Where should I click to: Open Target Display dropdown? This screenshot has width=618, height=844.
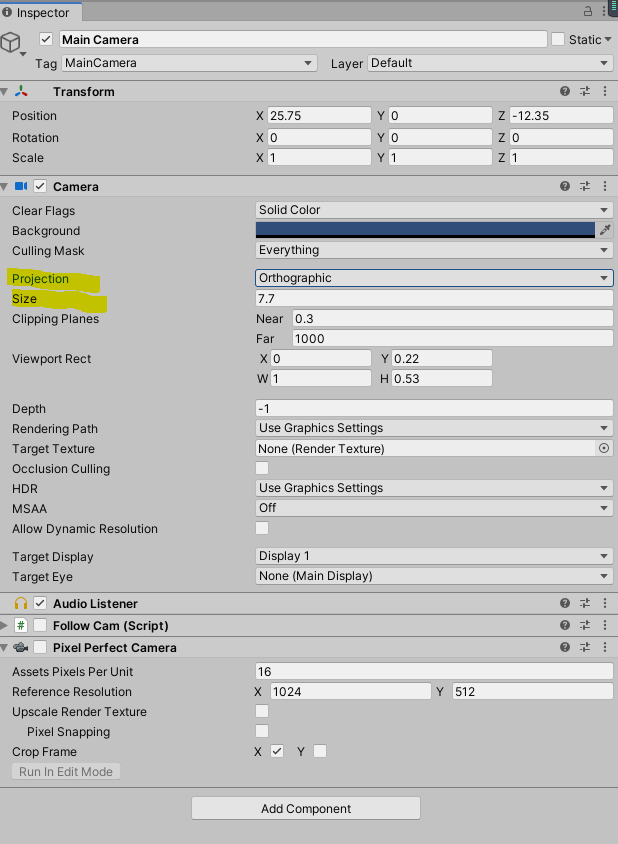click(x=434, y=556)
